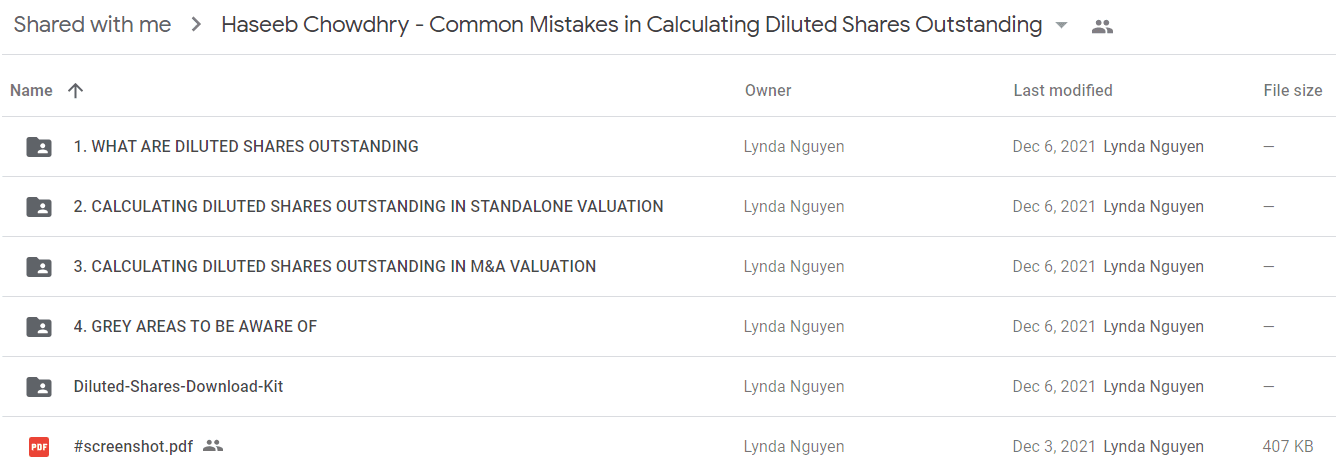Click the shared people icon next to #screenshot.pdf
1336x473 pixels.
[x=212, y=446]
